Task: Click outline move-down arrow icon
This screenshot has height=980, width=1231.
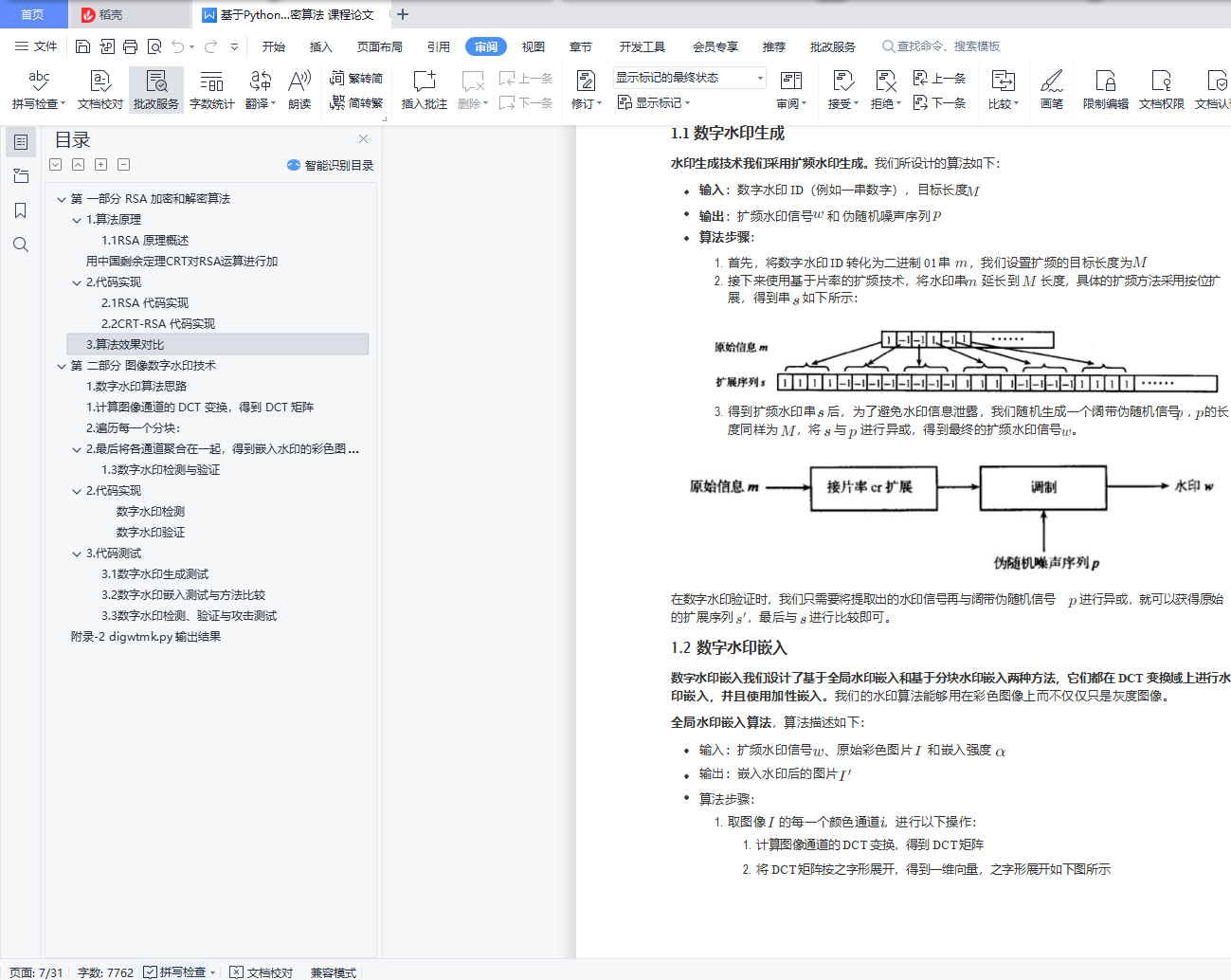Action: pos(56,165)
